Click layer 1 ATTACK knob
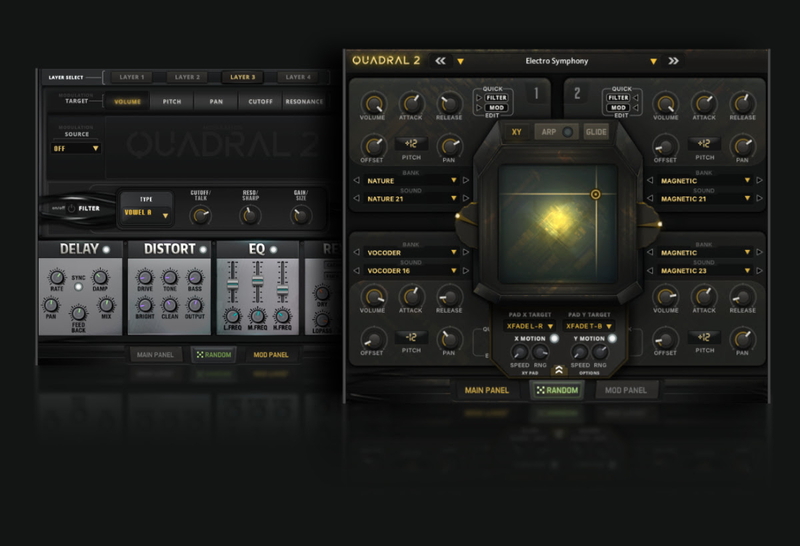This screenshot has width=800, height=546. pyautogui.click(x=411, y=103)
